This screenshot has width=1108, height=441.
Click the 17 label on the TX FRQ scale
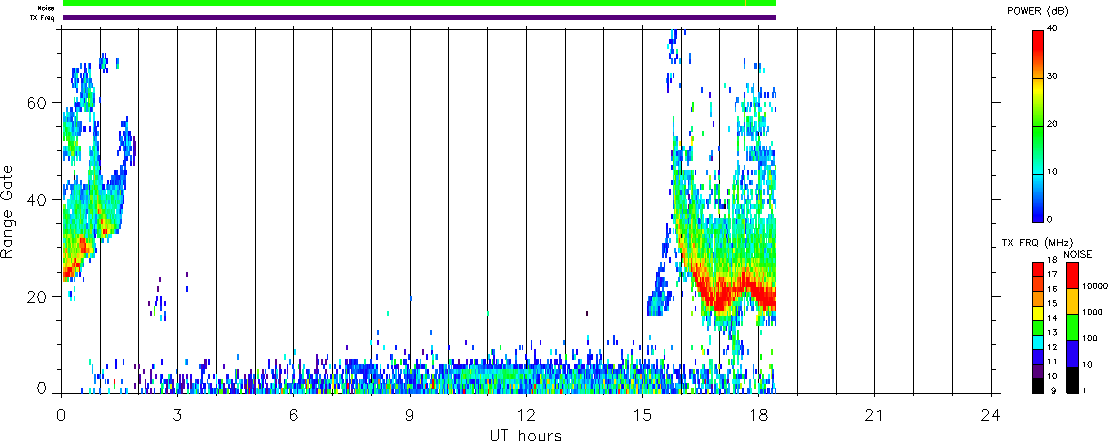[x=1052, y=274]
